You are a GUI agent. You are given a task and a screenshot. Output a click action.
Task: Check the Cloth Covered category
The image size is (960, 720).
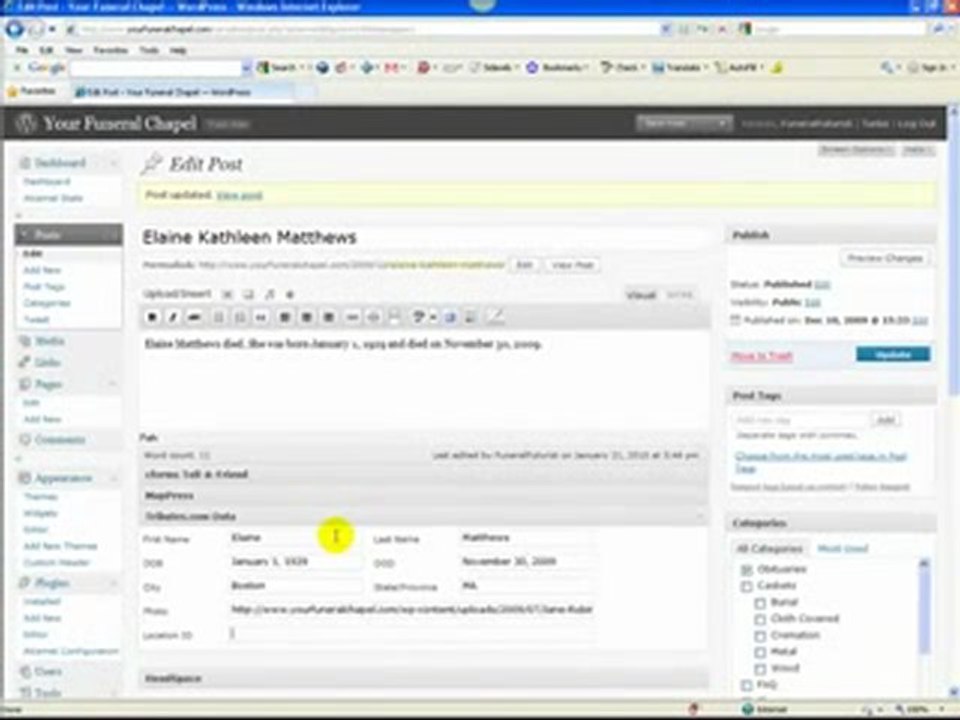pyautogui.click(x=760, y=620)
